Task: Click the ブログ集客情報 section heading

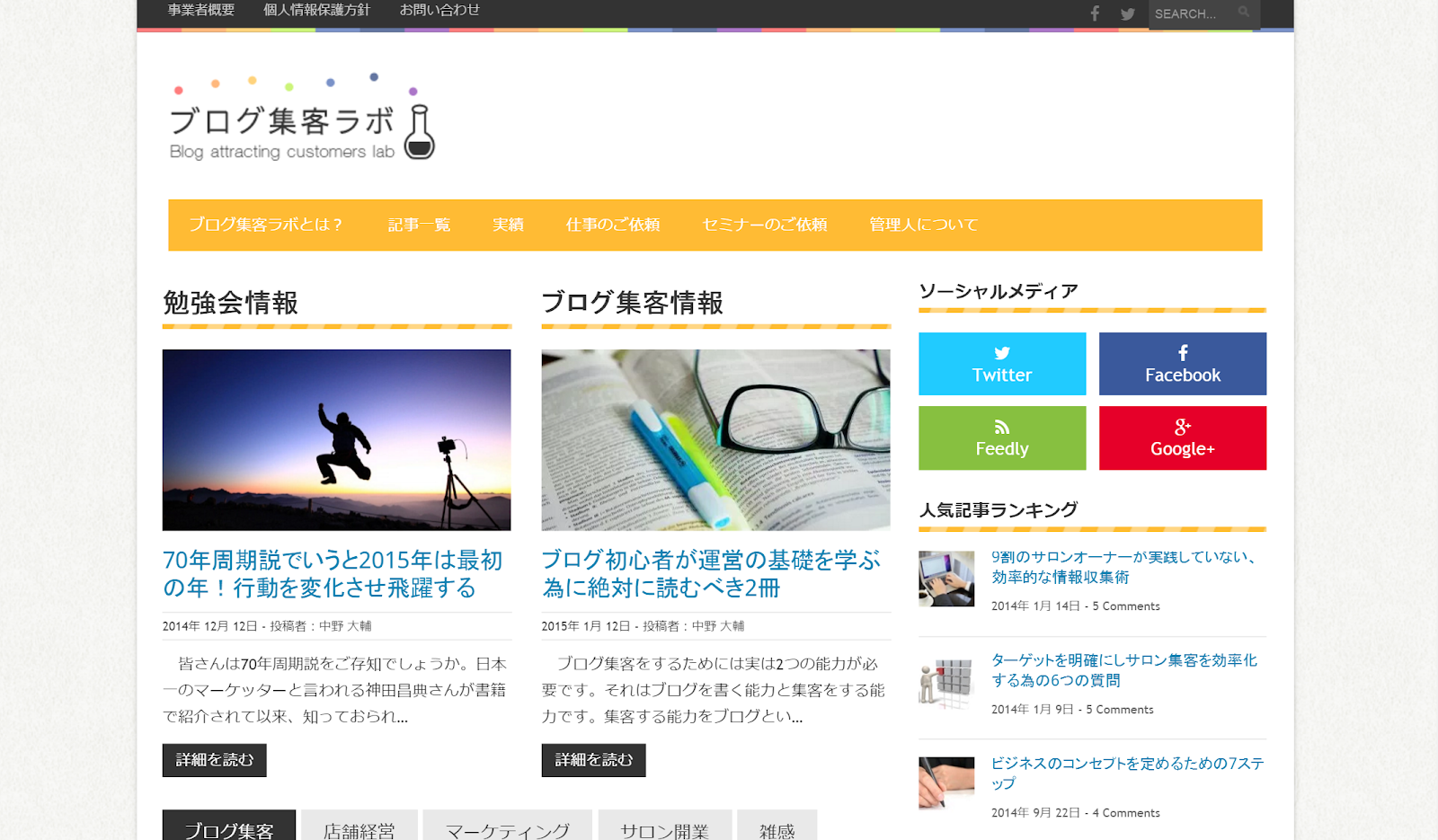Action: [x=633, y=303]
